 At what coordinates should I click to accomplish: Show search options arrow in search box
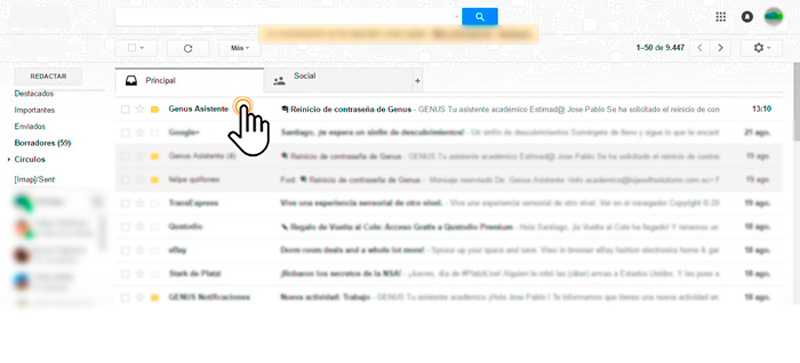(x=456, y=17)
